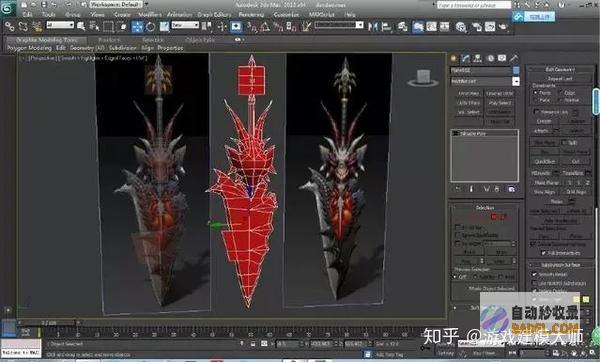Enable the By Vertex checkbox
The image size is (600, 362).
click(x=457, y=227)
